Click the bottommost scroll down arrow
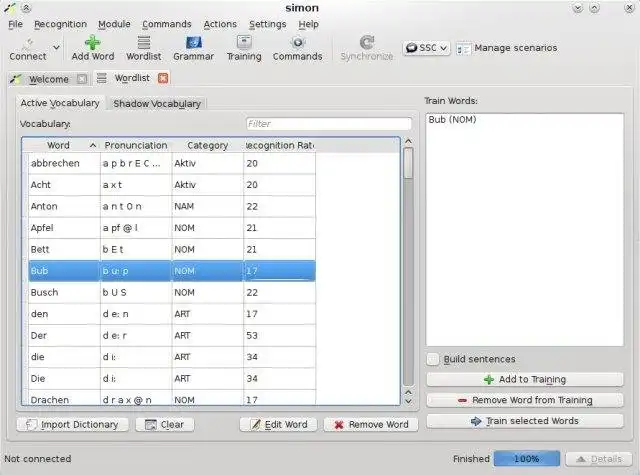This screenshot has height=475, width=640. point(408,401)
